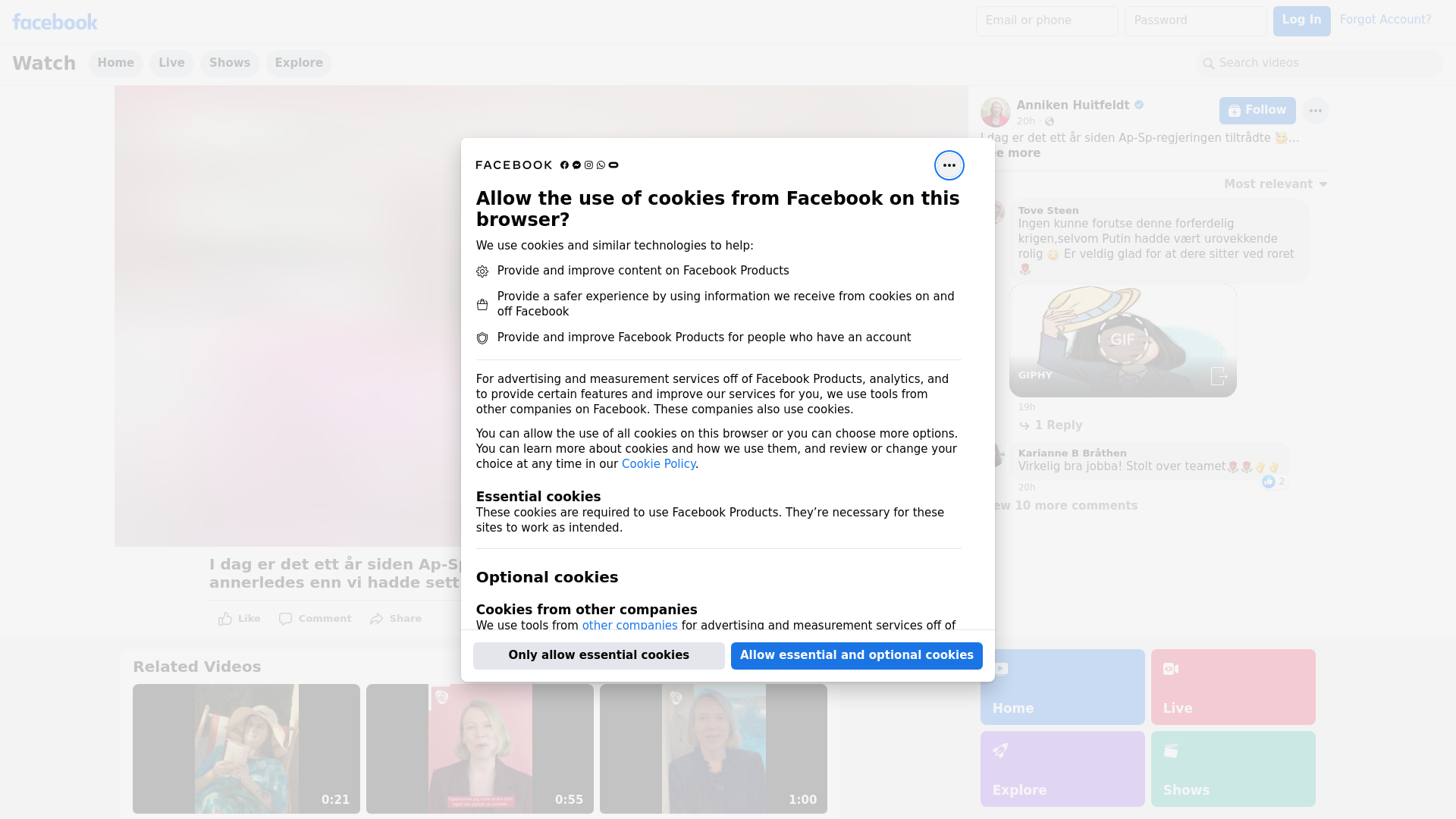Click the public audience globe icon
The width and height of the screenshot is (1456, 819).
[x=1050, y=121]
